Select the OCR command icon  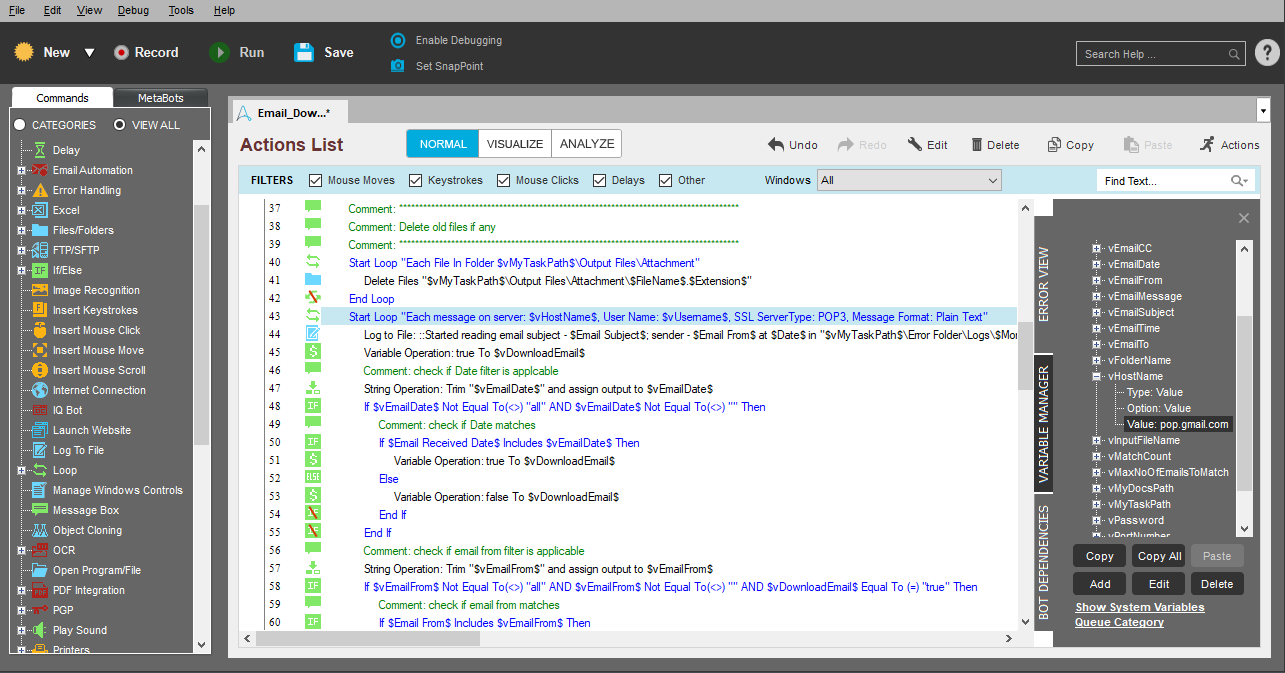pyautogui.click(x=40, y=550)
